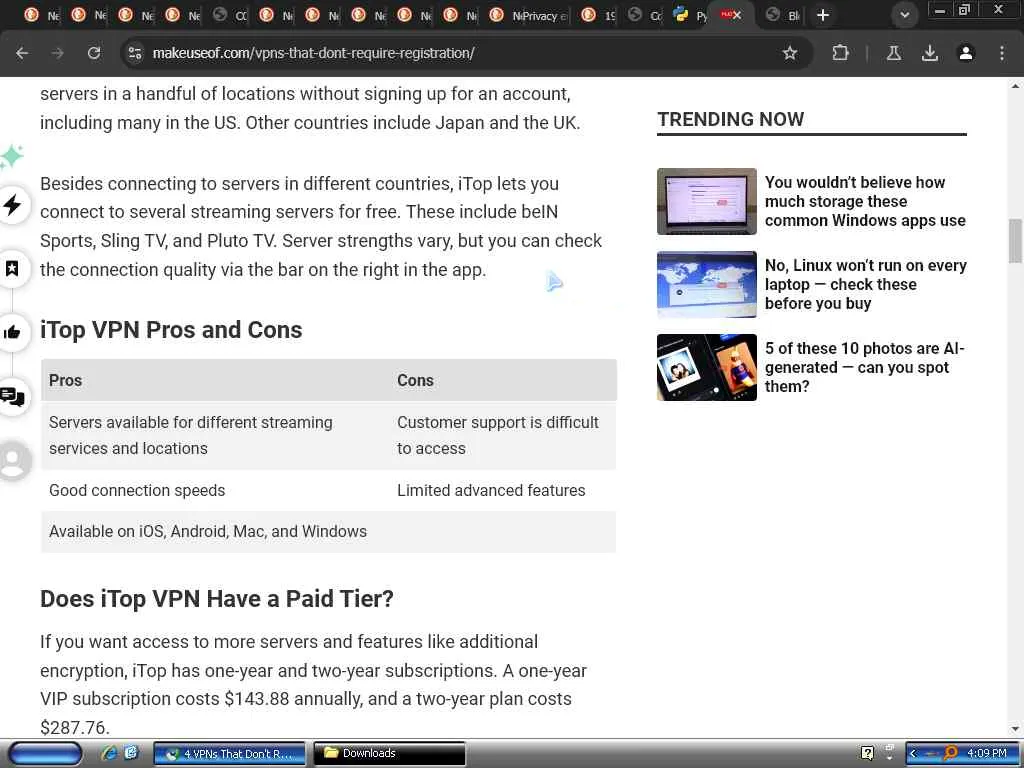This screenshot has width=1024, height=768.
Task: Switch to the Bl tab
Action: 783,15
